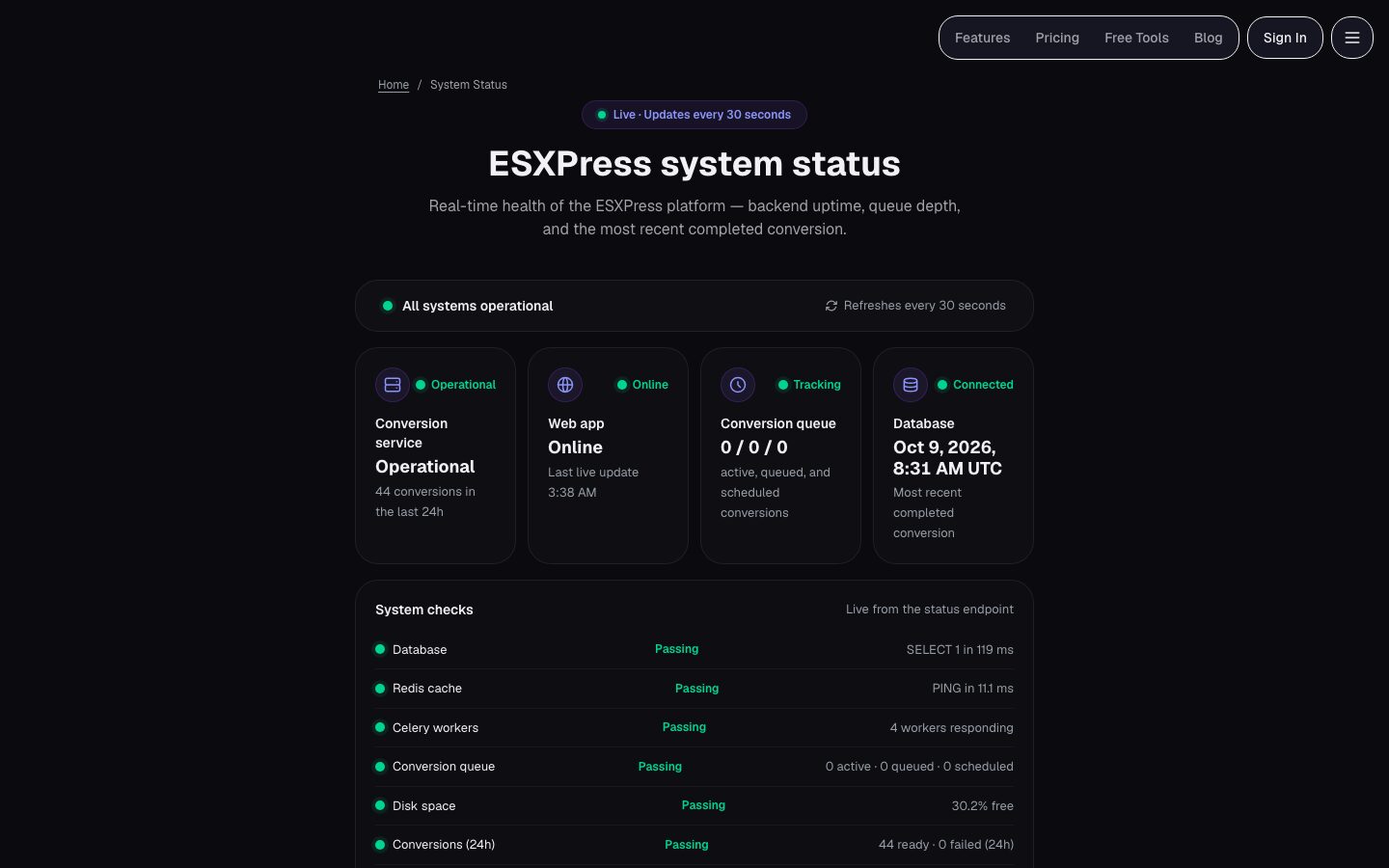The image size is (1389, 868).
Task: Click the Web app globe icon
Action: [x=565, y=385]
